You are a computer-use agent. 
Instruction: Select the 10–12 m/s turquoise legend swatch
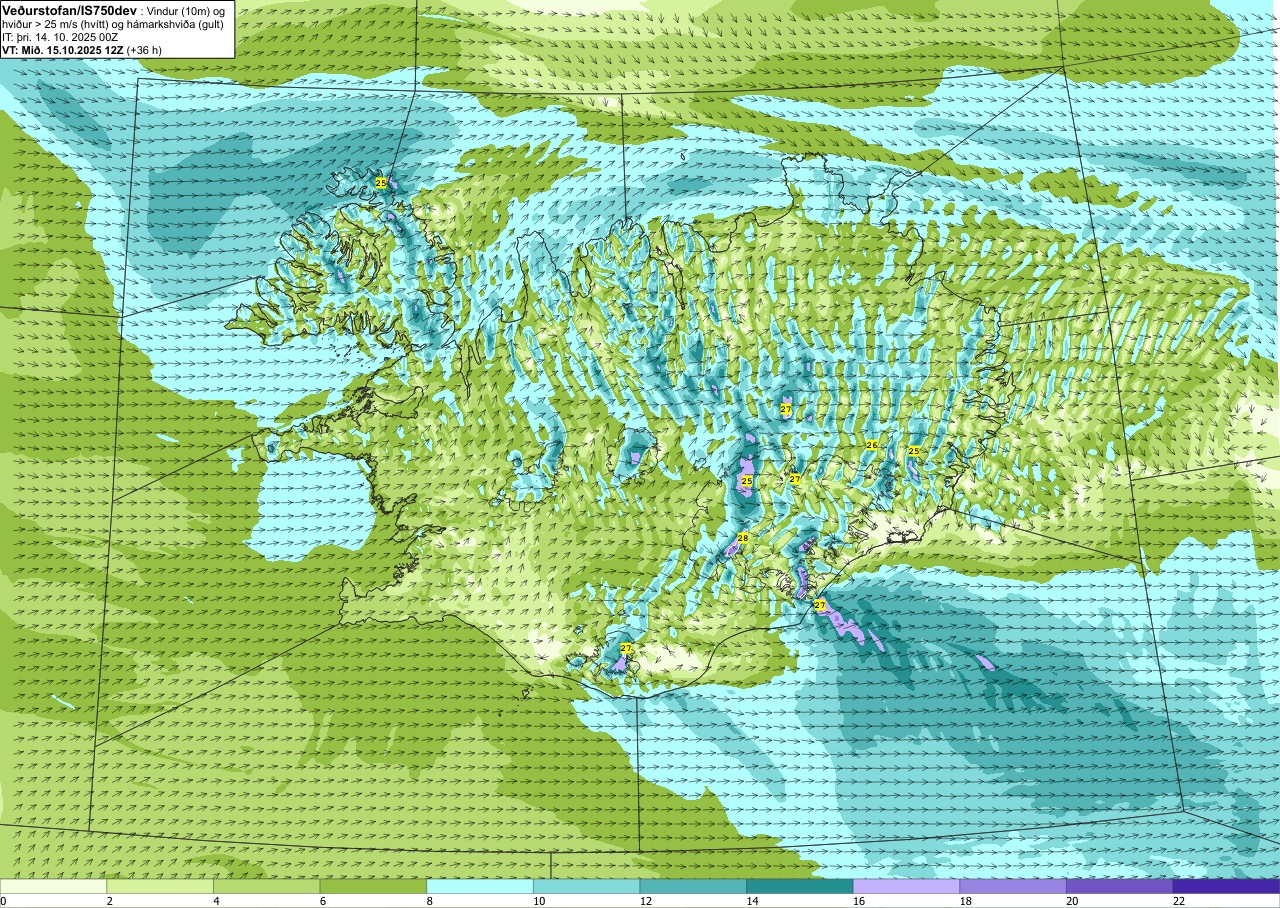pos(587,886)
